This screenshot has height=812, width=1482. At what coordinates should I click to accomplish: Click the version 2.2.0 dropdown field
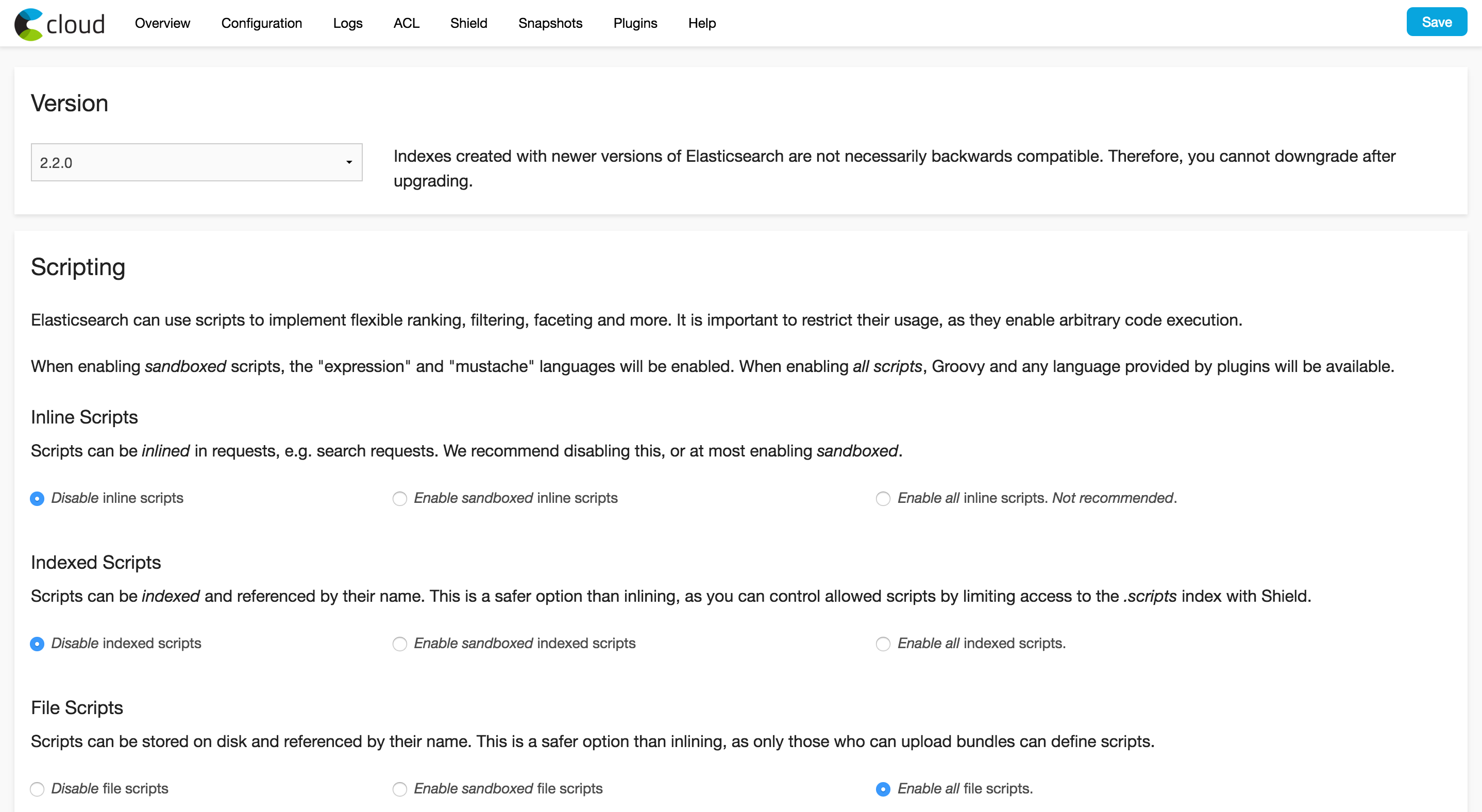pos(197,162)
